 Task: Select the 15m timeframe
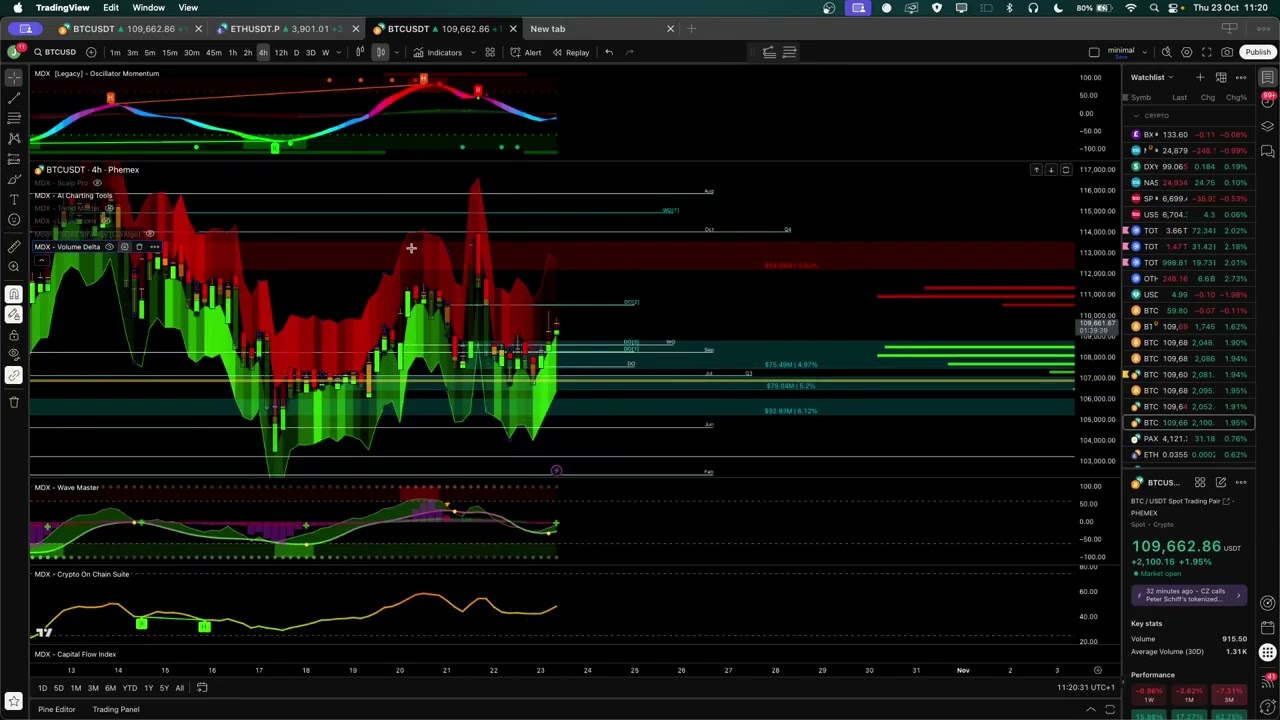[x=170, y=52]
